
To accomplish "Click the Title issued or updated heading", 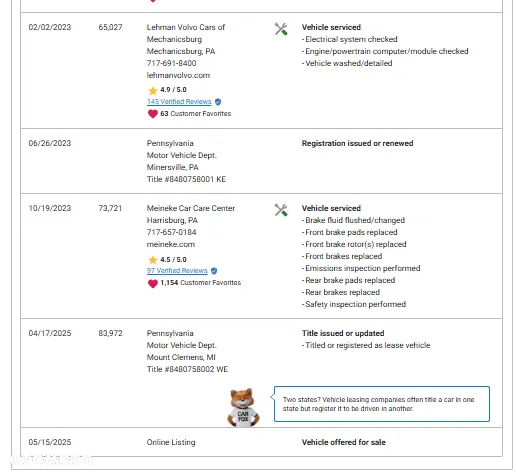I will click(x=343, y=333).
